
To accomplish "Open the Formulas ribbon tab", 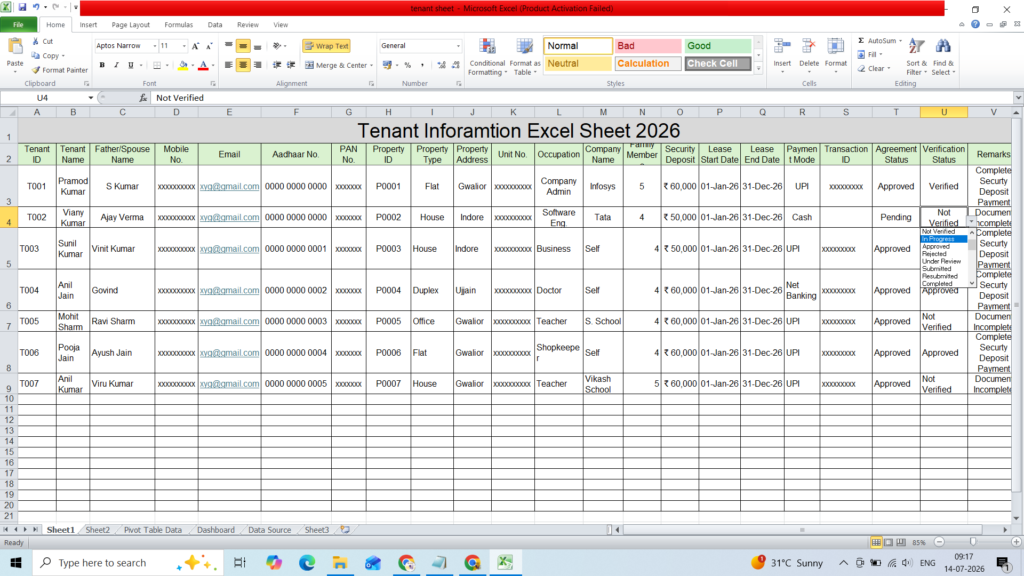I will [x=178, y=25].
